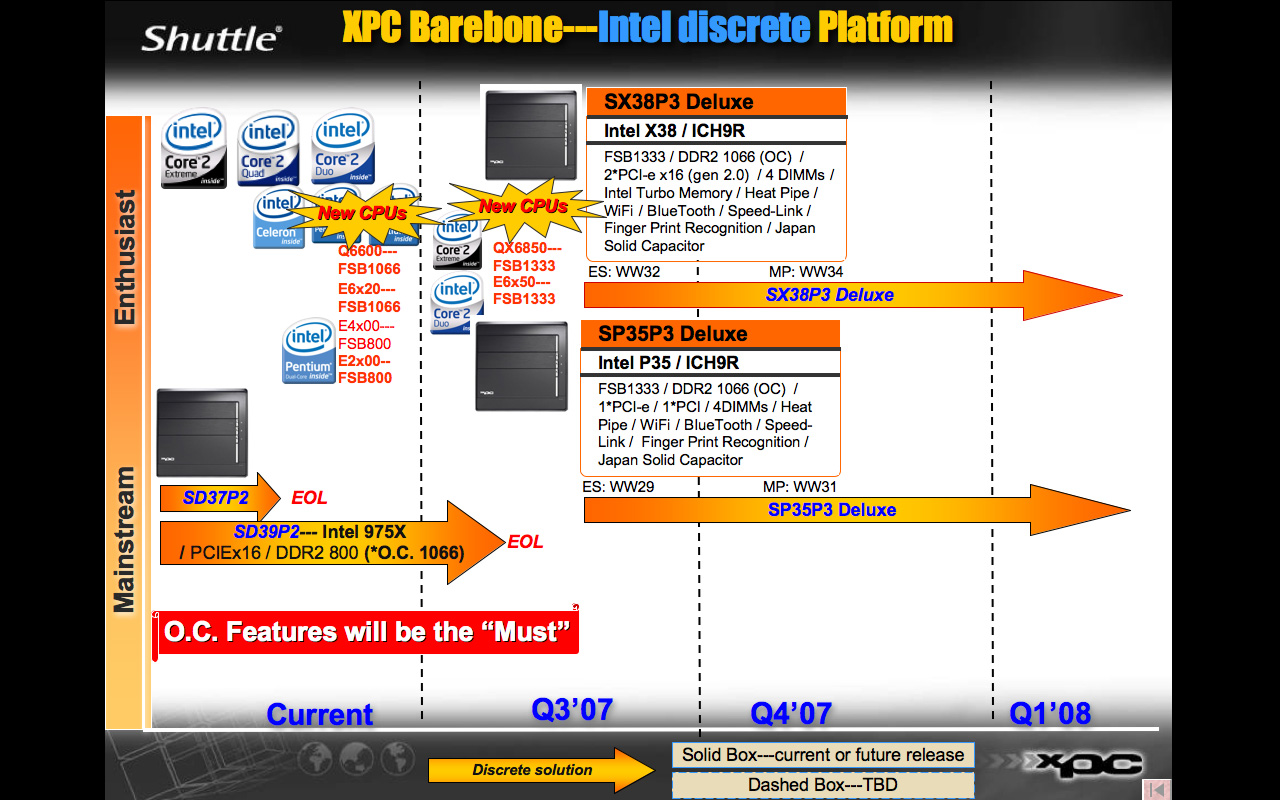Click the Intel Pentium Dual-Core badge
The width and height of the screenshot is (1280, 800).
(x=309, y=353)
